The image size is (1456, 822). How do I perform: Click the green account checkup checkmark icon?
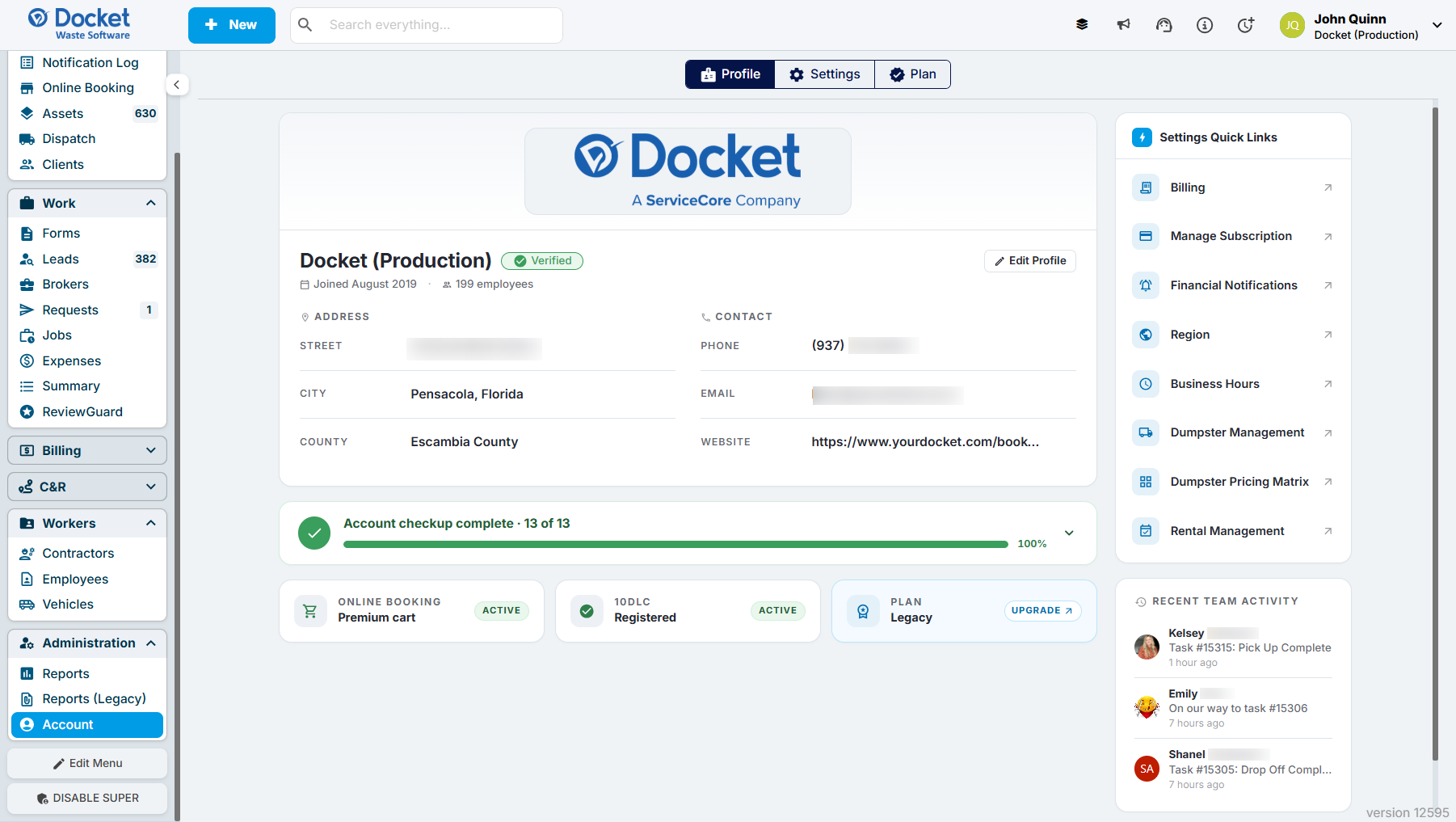pyautogui.click(x=314, y=533)
